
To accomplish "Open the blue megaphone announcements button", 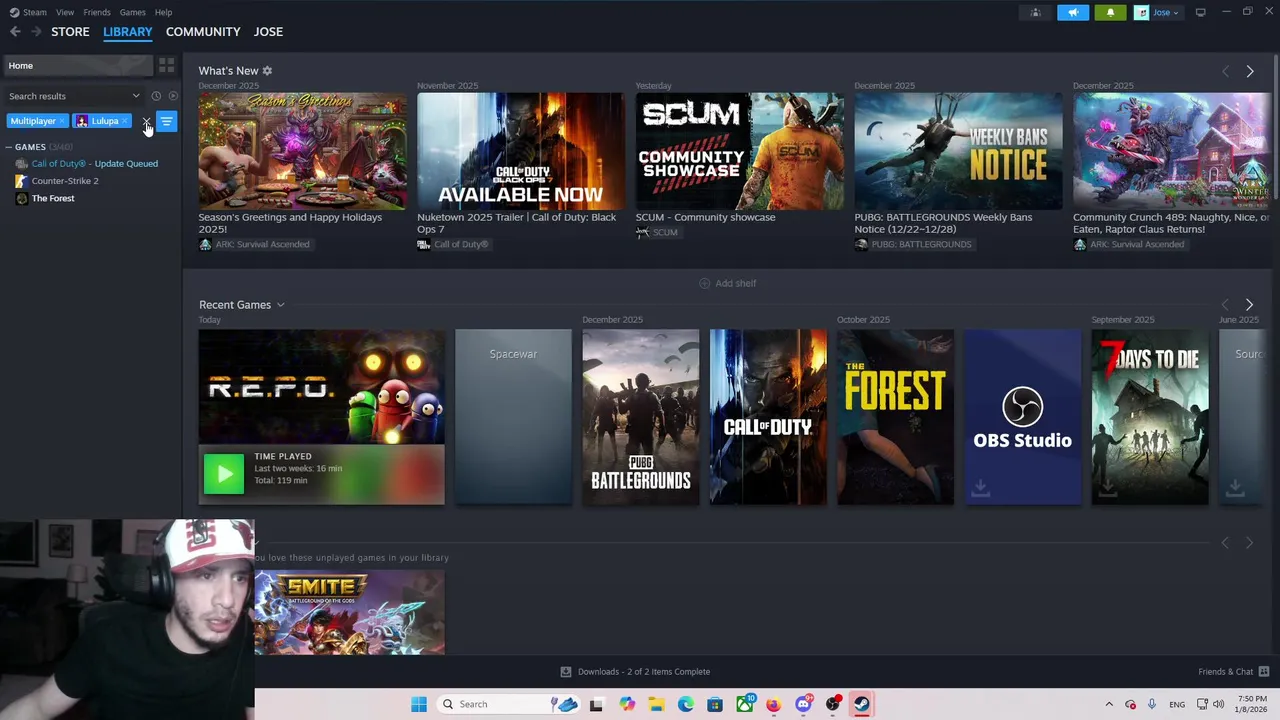I will 1073,12.
